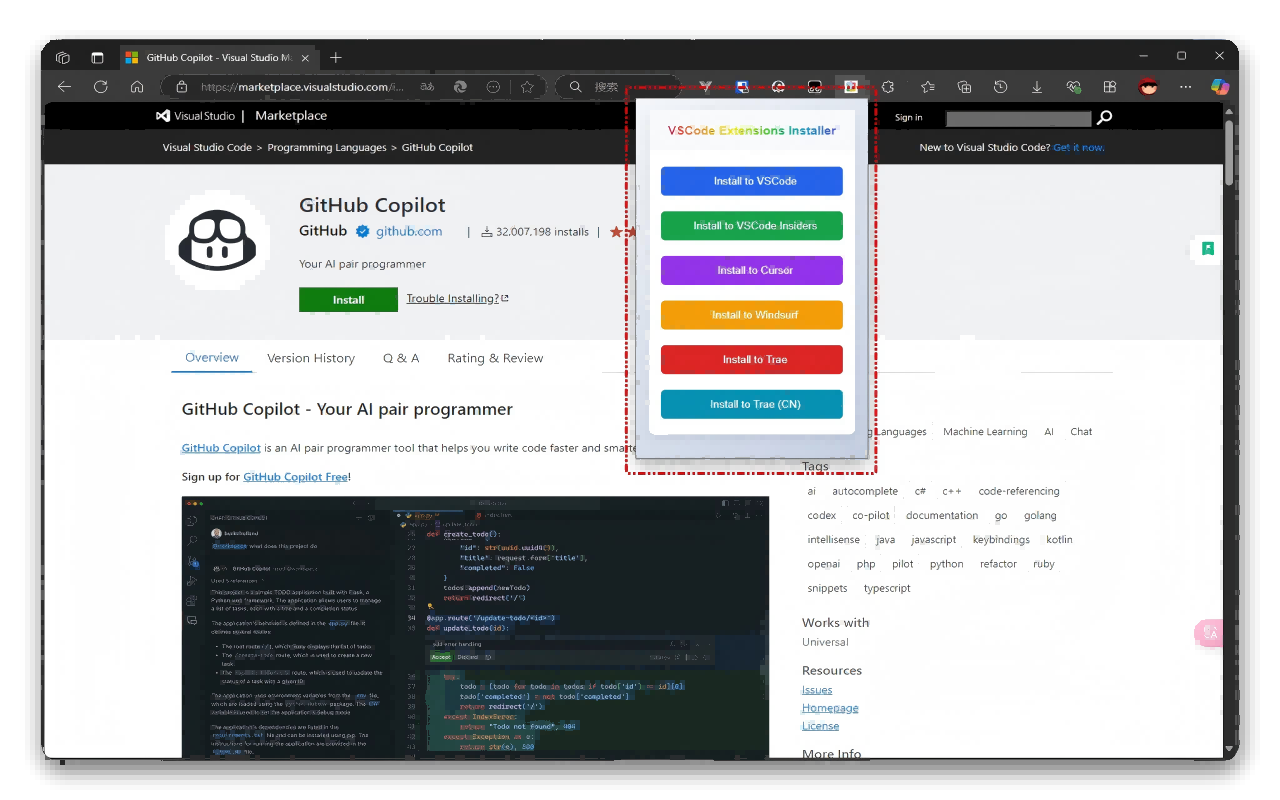Open the Downloads icon
This screenshot has height=800, width=1280.
(x=1037, y=87)
